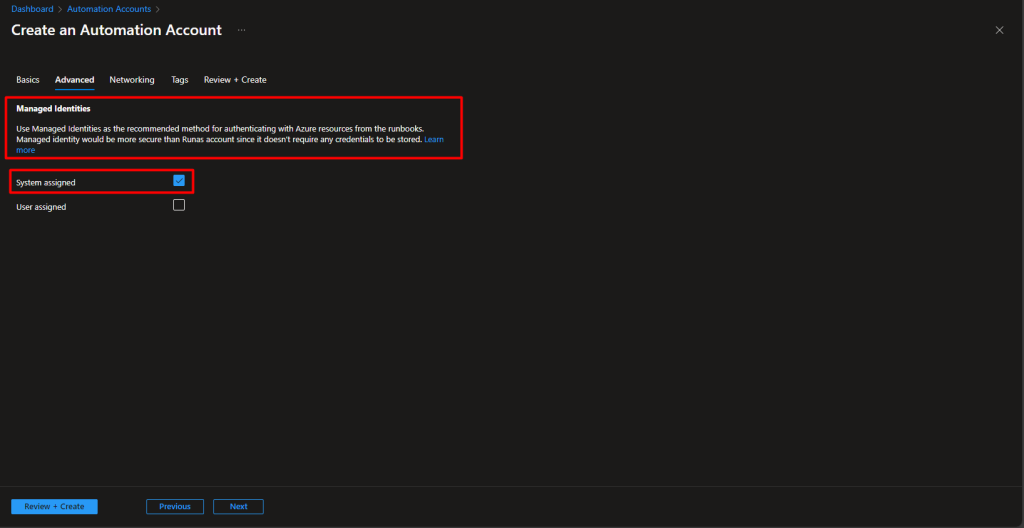Go to the Tags tab

179,80
